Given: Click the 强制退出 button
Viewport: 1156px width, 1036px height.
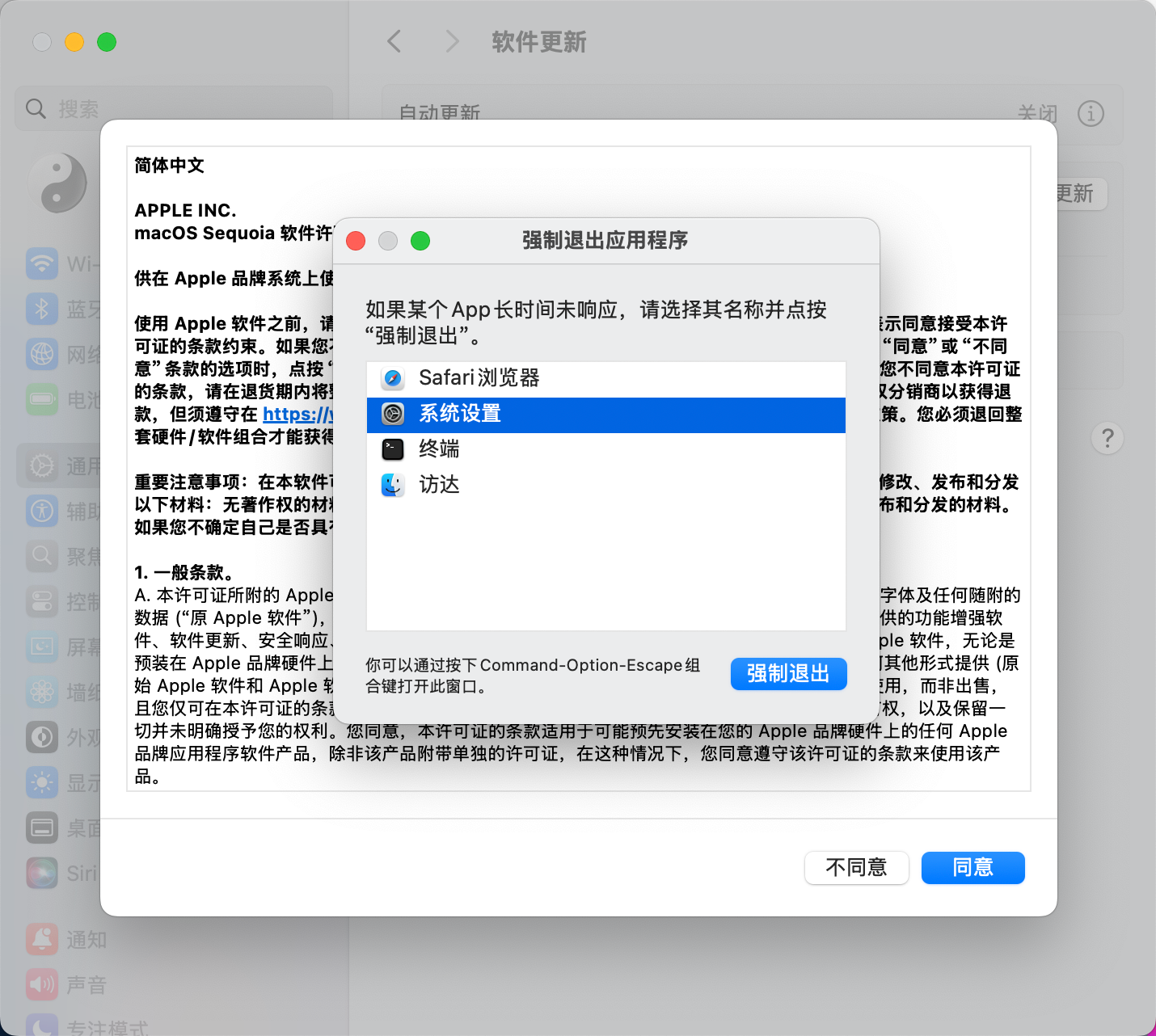Looking at the screenshot, I should (x=788, y=674).
